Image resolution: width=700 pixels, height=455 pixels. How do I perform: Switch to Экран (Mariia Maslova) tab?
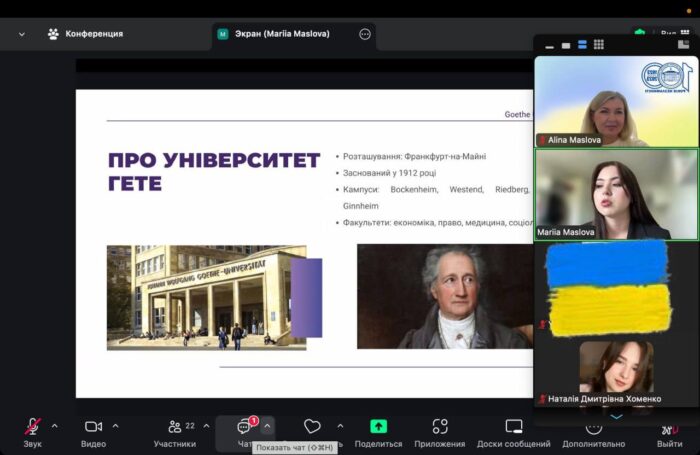pyautogui.click(x=282, y=34)
